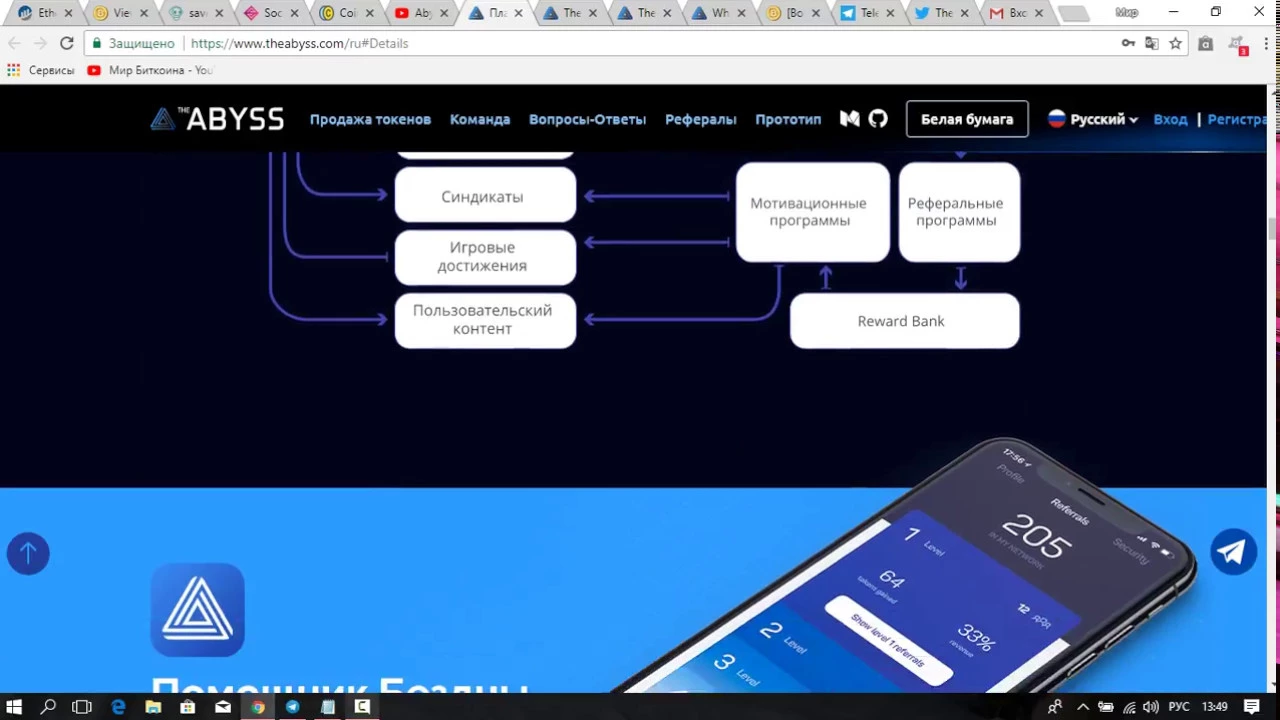1280x720 pixels.
Task: Open Windows search from taskbar
Action: [48, 707]
